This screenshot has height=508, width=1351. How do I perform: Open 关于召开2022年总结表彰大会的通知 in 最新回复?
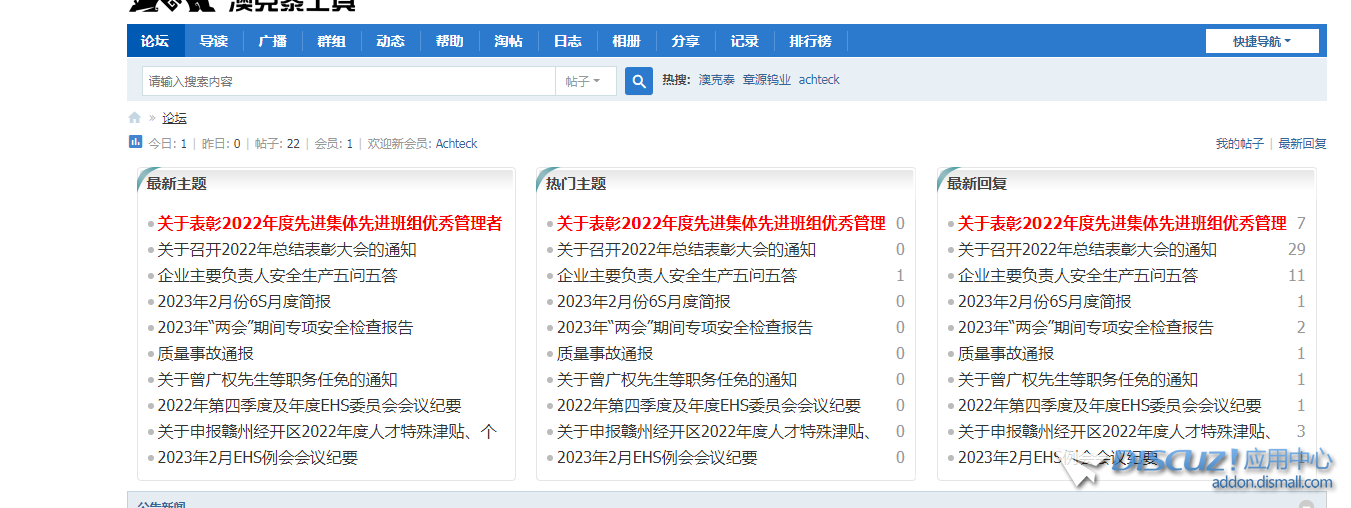(x=1087, y=250)
